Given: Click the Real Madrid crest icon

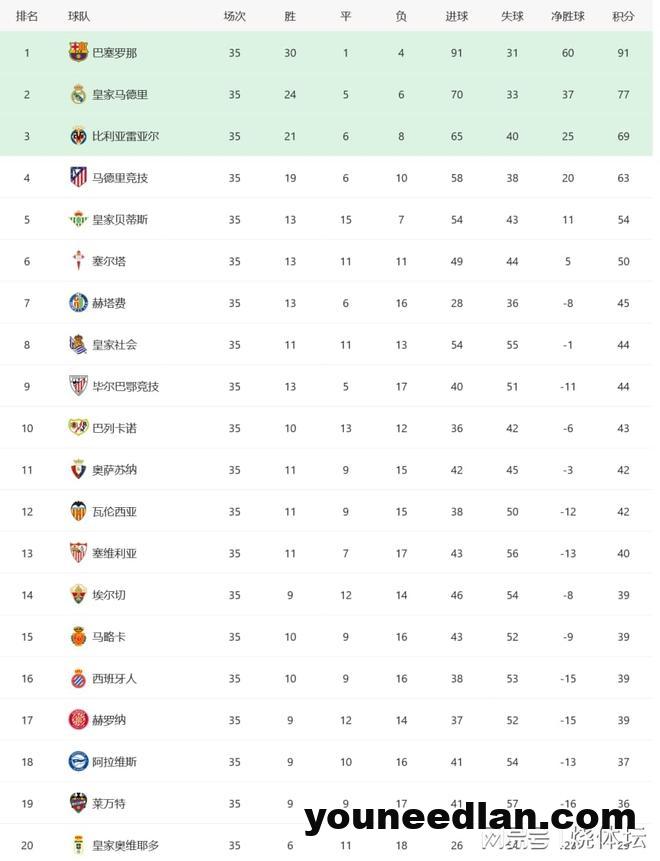Looking at the screenshot, I should [x=78, y=94].
